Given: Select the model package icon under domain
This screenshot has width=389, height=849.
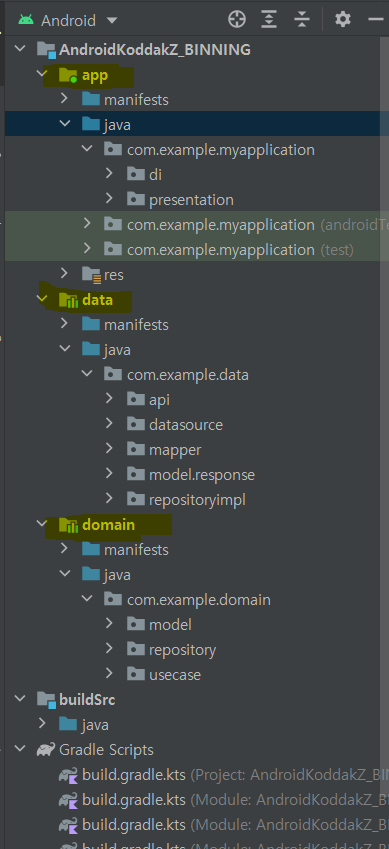Looking at the screenshot, I should tap(135, 624).
